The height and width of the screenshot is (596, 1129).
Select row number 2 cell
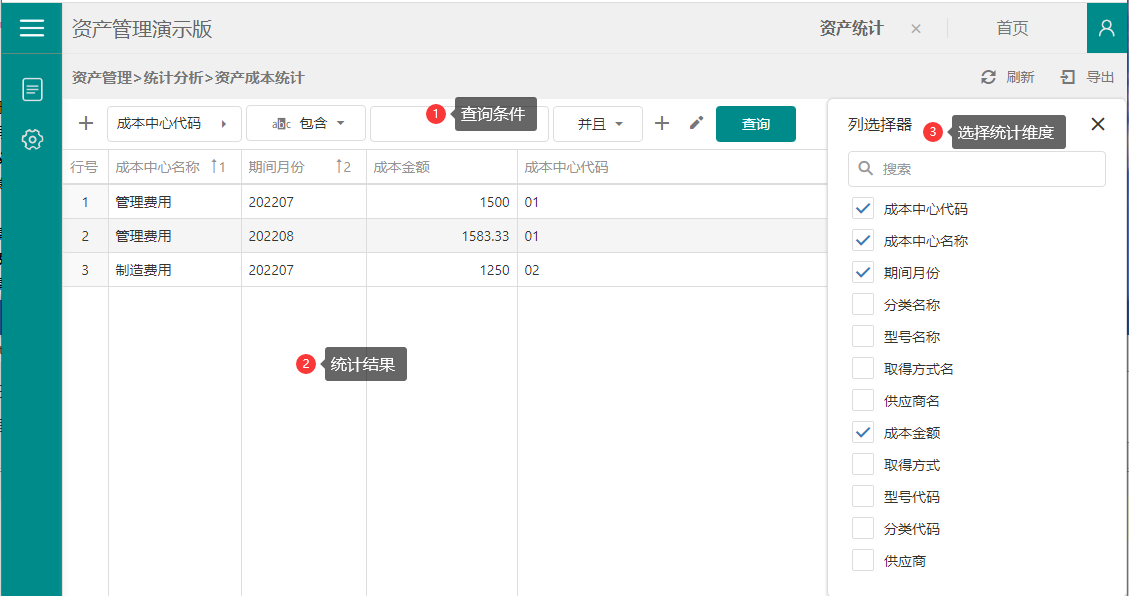pyautogui.click(x=85, y=236)
